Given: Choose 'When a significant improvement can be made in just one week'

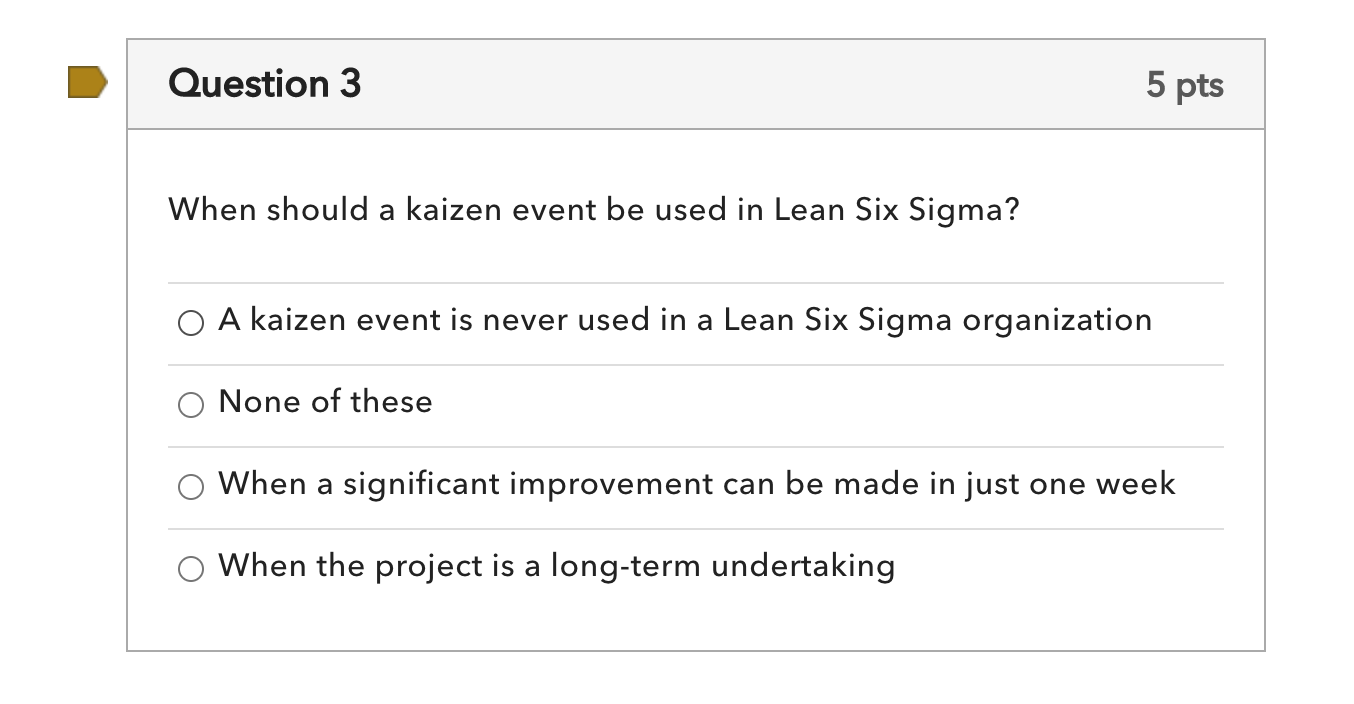Looking at the screenshot, I should [x=190, y=486].
